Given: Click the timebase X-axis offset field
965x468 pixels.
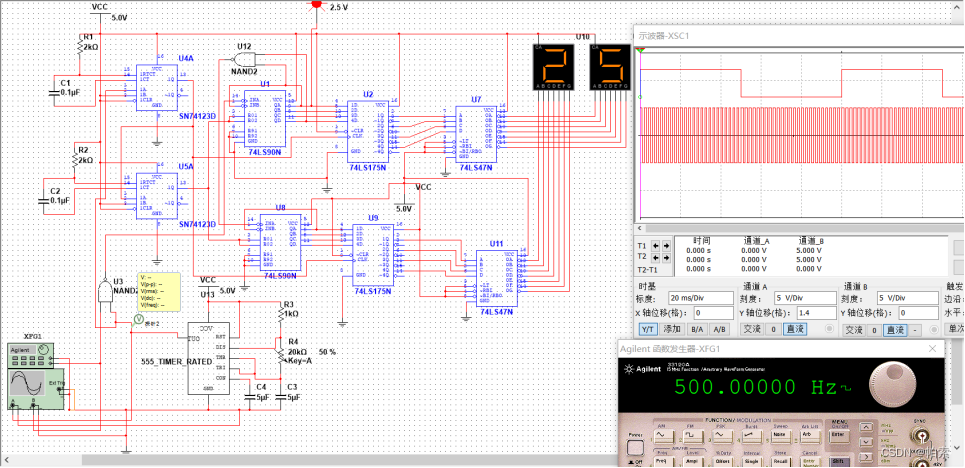Looking at the screenshot, I should (714, 313).
